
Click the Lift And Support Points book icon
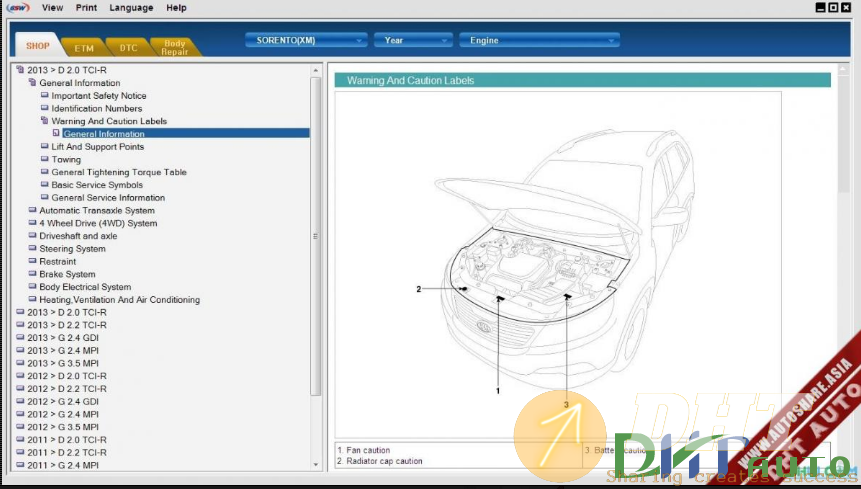click(44, 146)
